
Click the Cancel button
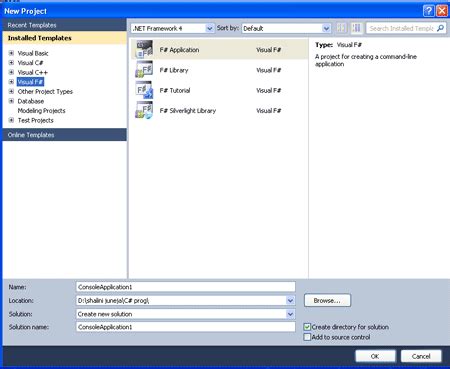(421, 356)
